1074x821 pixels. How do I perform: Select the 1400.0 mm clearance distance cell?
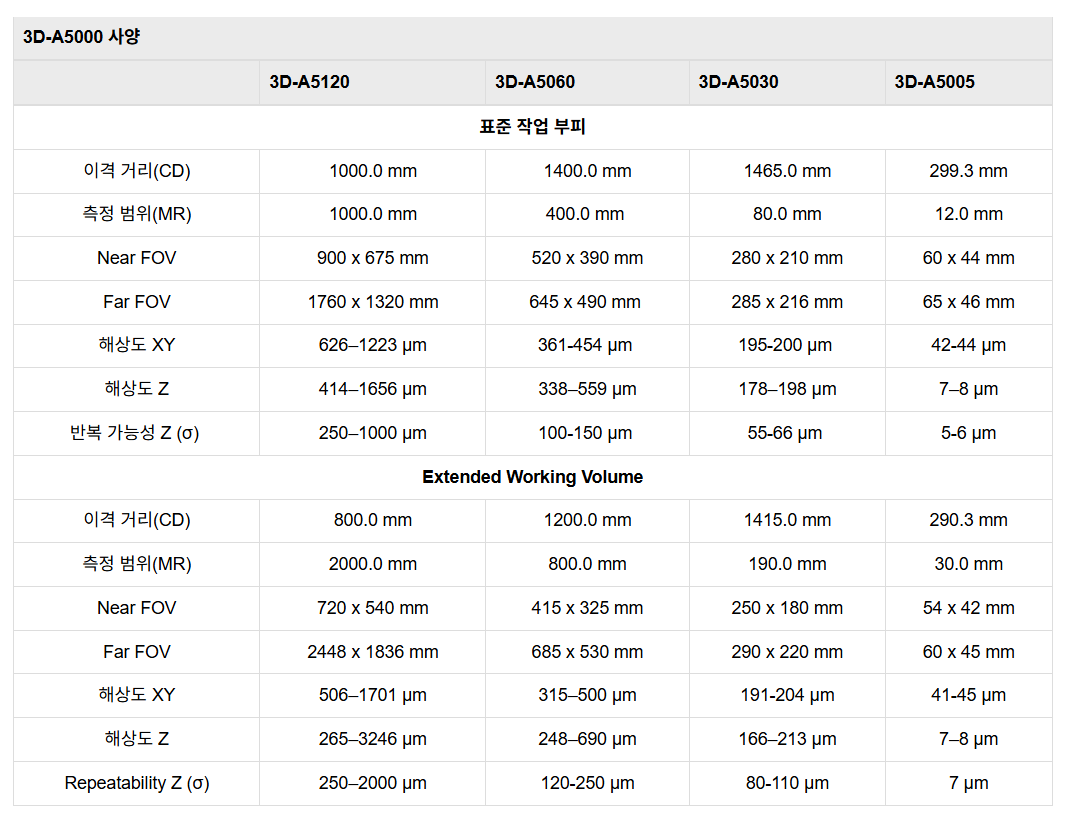pos(587,171)
